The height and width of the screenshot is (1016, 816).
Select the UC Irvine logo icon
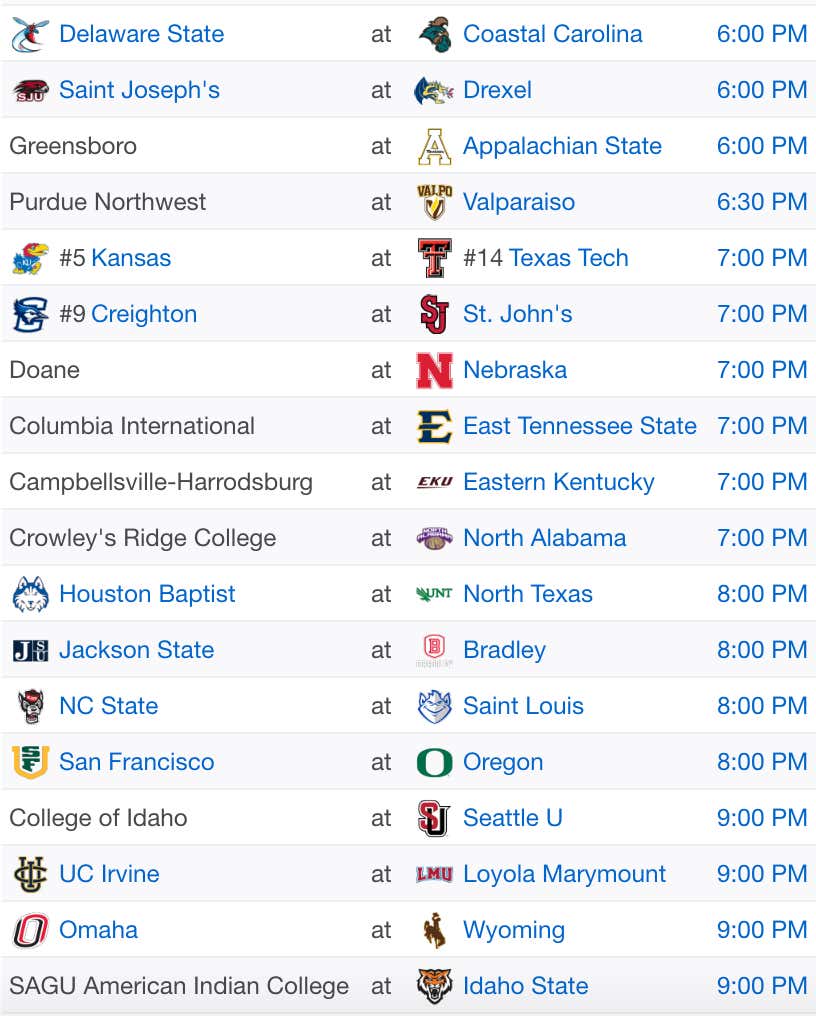[30, 875]
